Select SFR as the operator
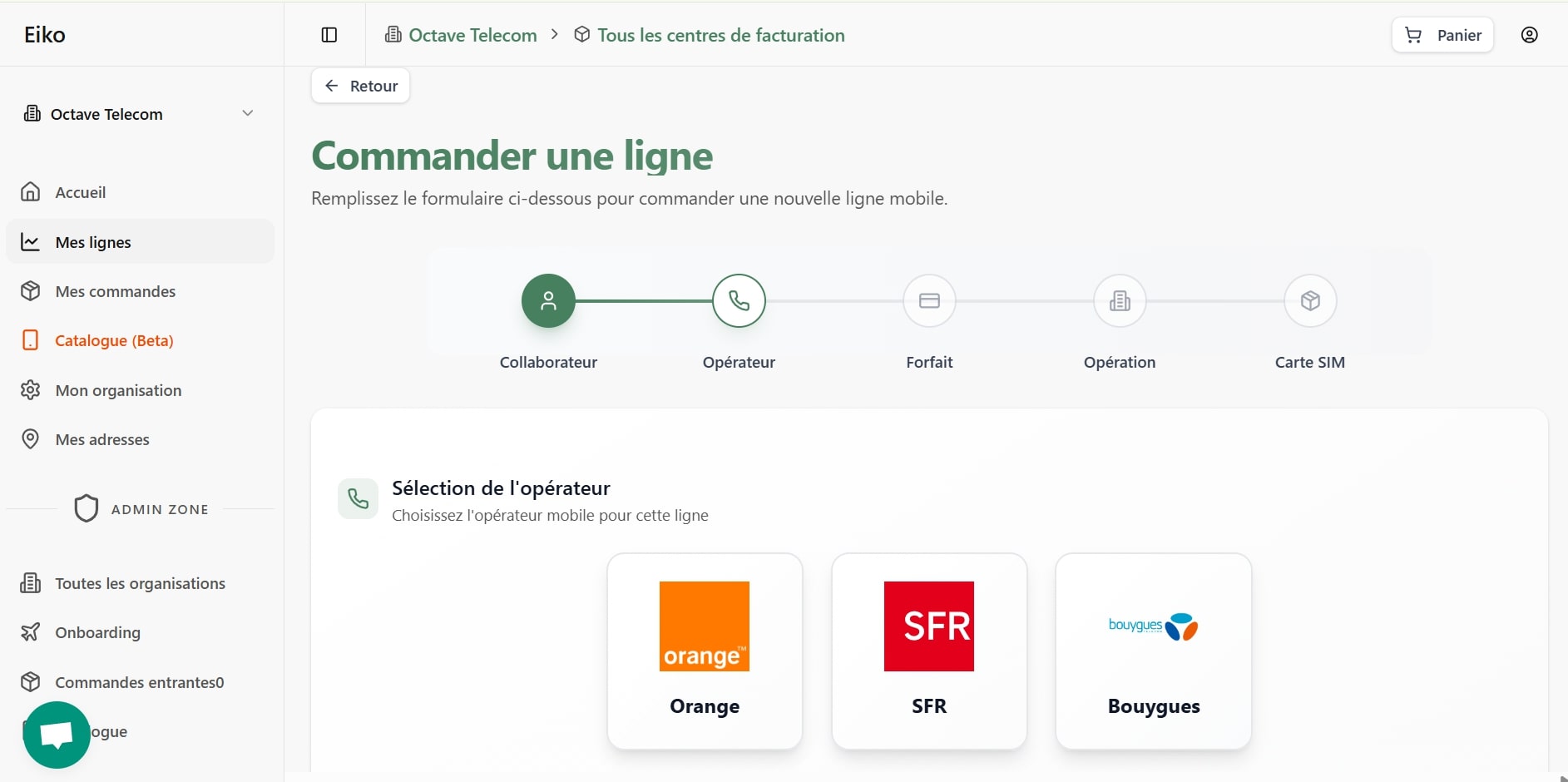This screenshot has height=782, width=1568. (929, 651)
